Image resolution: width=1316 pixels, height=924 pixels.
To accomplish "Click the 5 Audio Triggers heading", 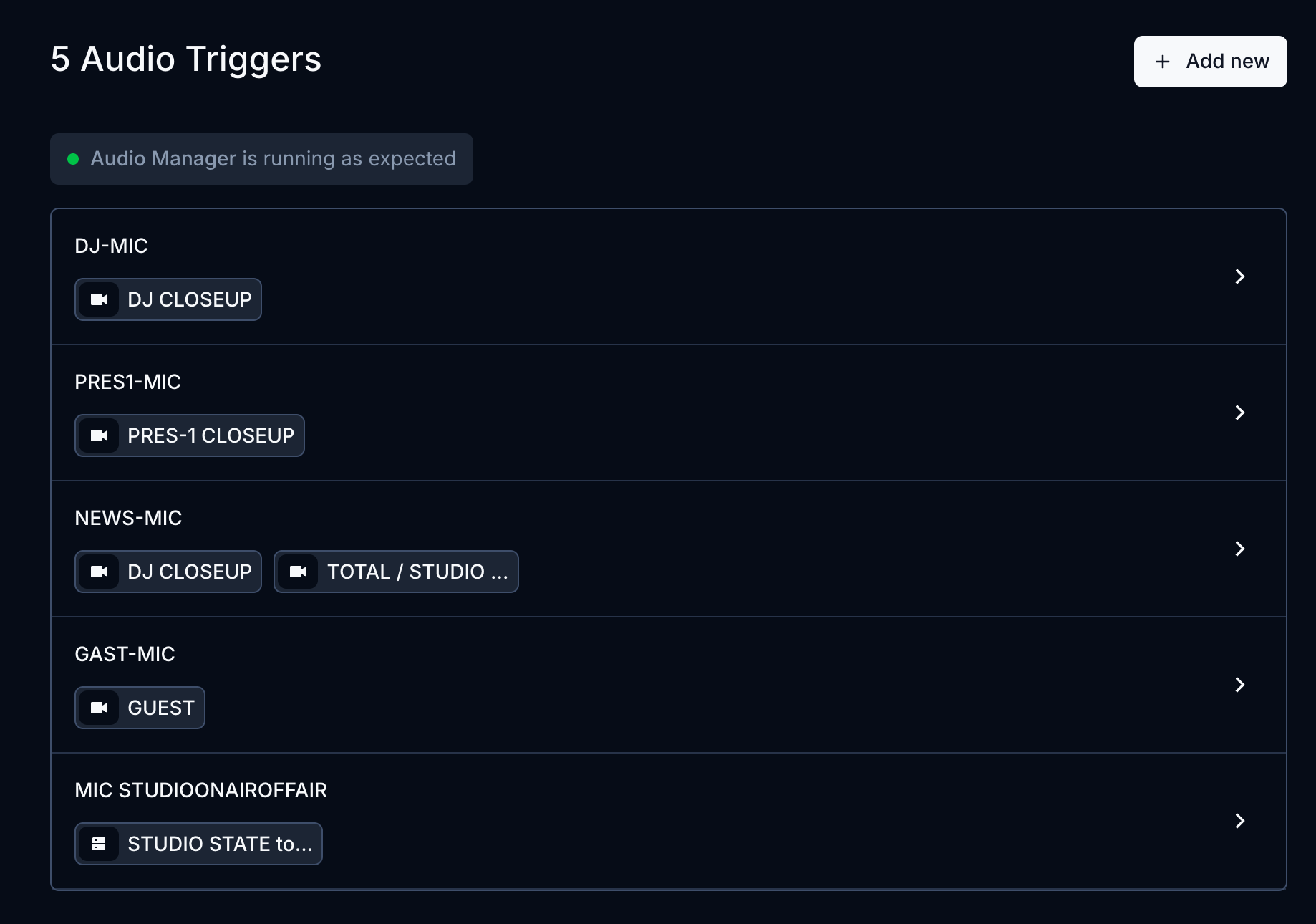I will [x=186, y=59].
